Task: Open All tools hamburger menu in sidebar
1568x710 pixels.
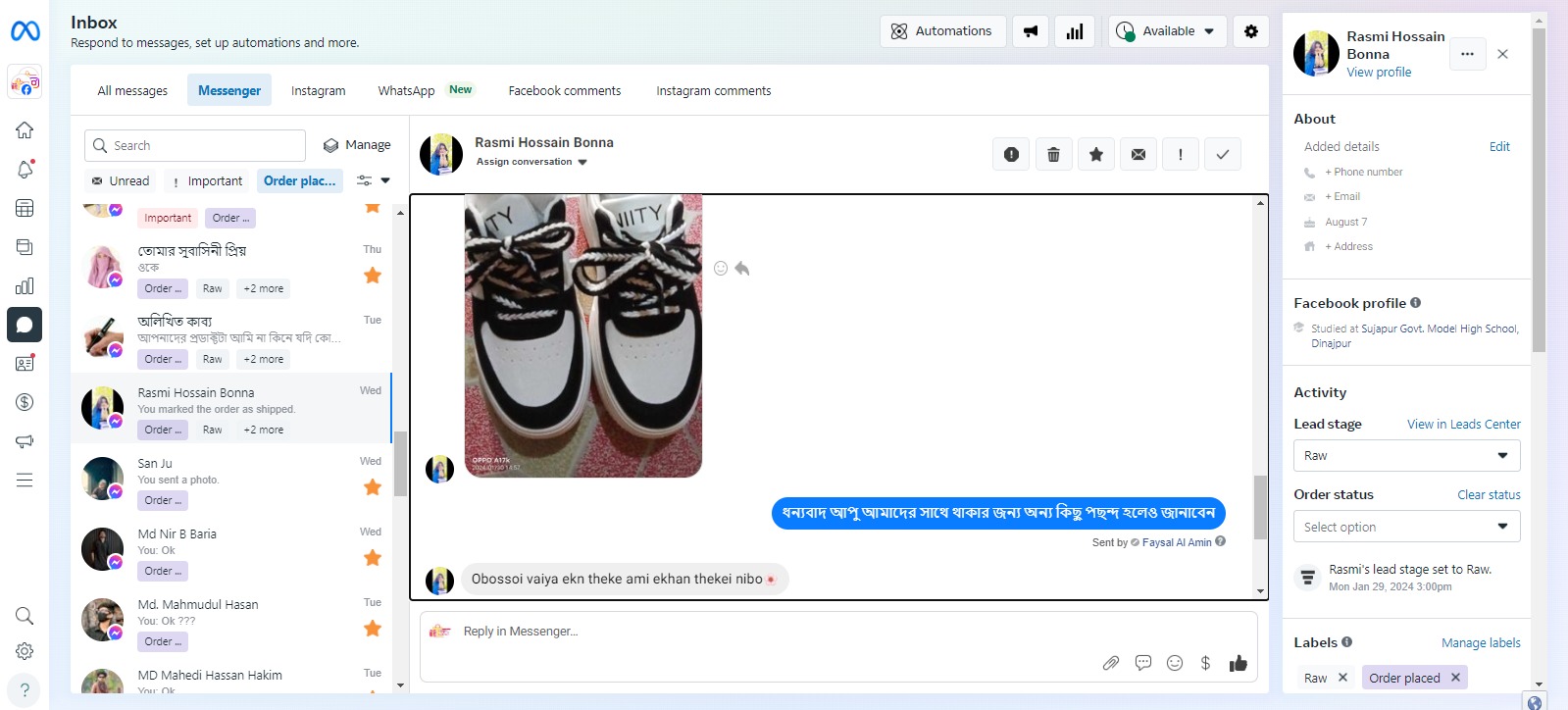Action: (x=25, y=480)
